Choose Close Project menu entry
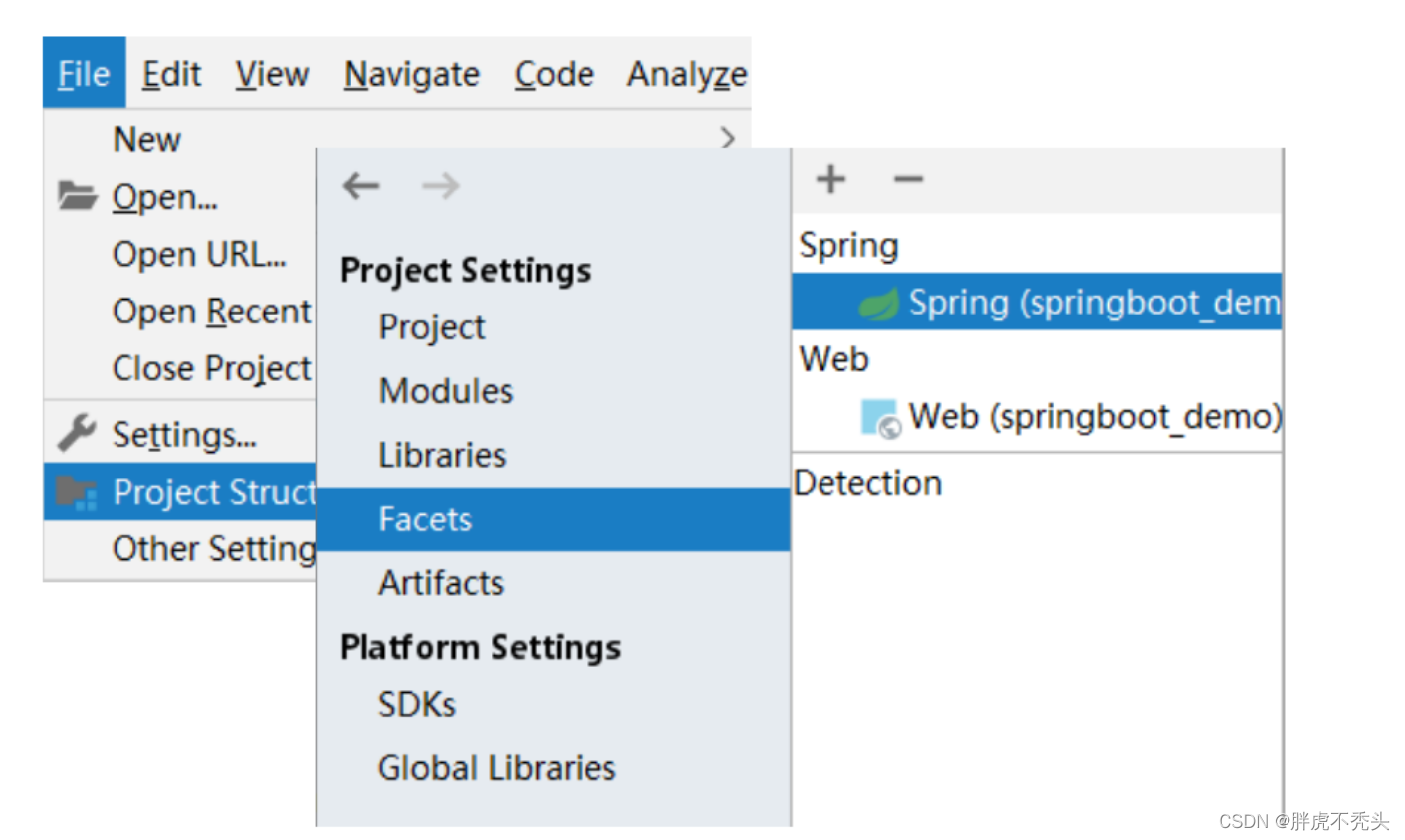The height and width of the screenshot is (840, 1405). [212, 369]
